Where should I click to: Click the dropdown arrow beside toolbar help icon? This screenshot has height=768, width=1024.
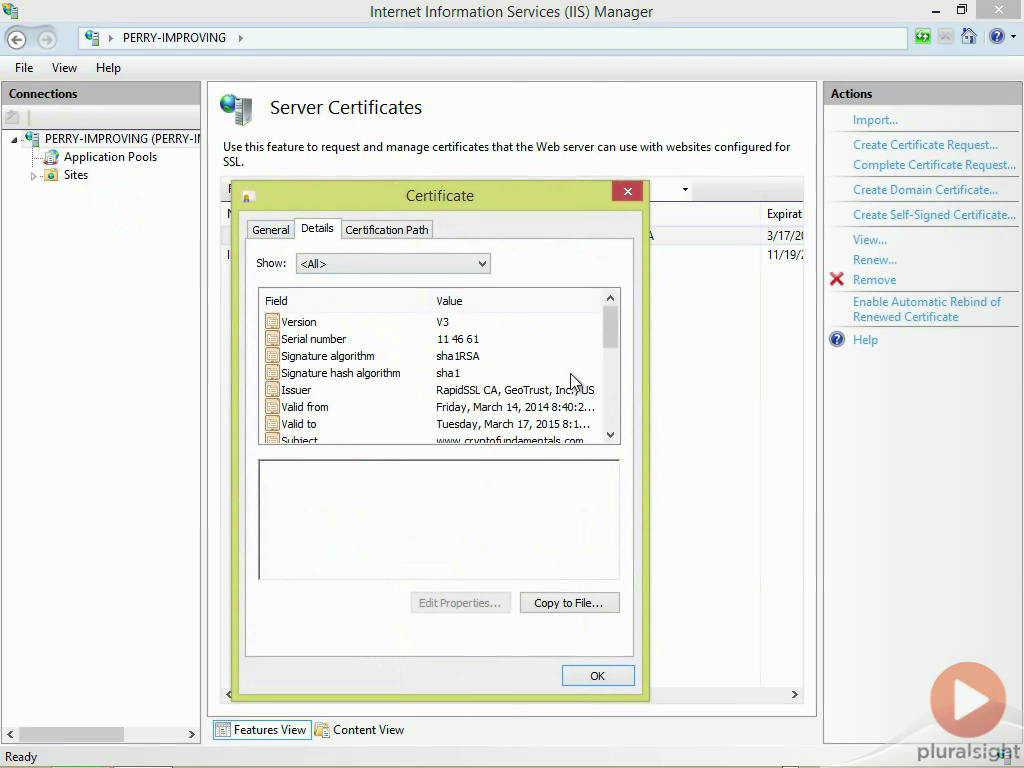(1013, 37)
